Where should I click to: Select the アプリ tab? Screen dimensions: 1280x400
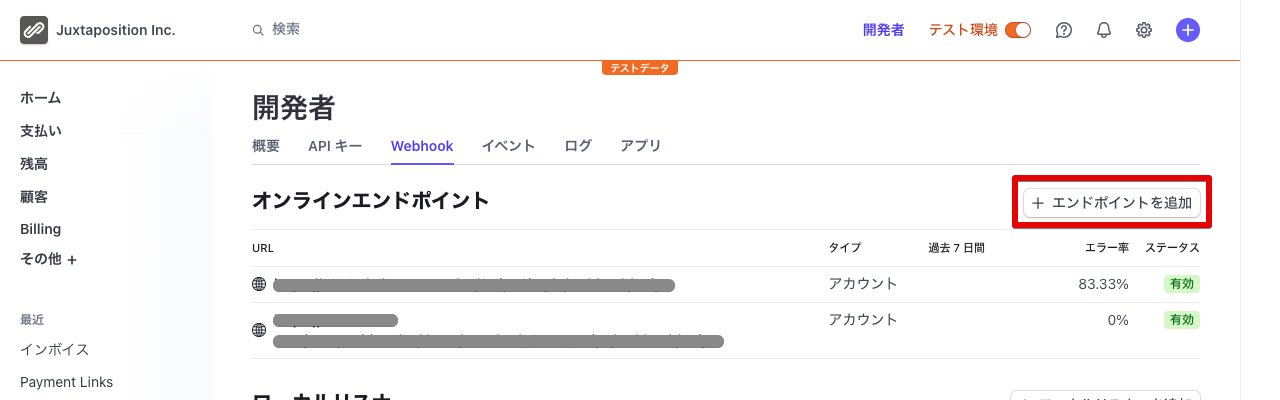(641, 146)
